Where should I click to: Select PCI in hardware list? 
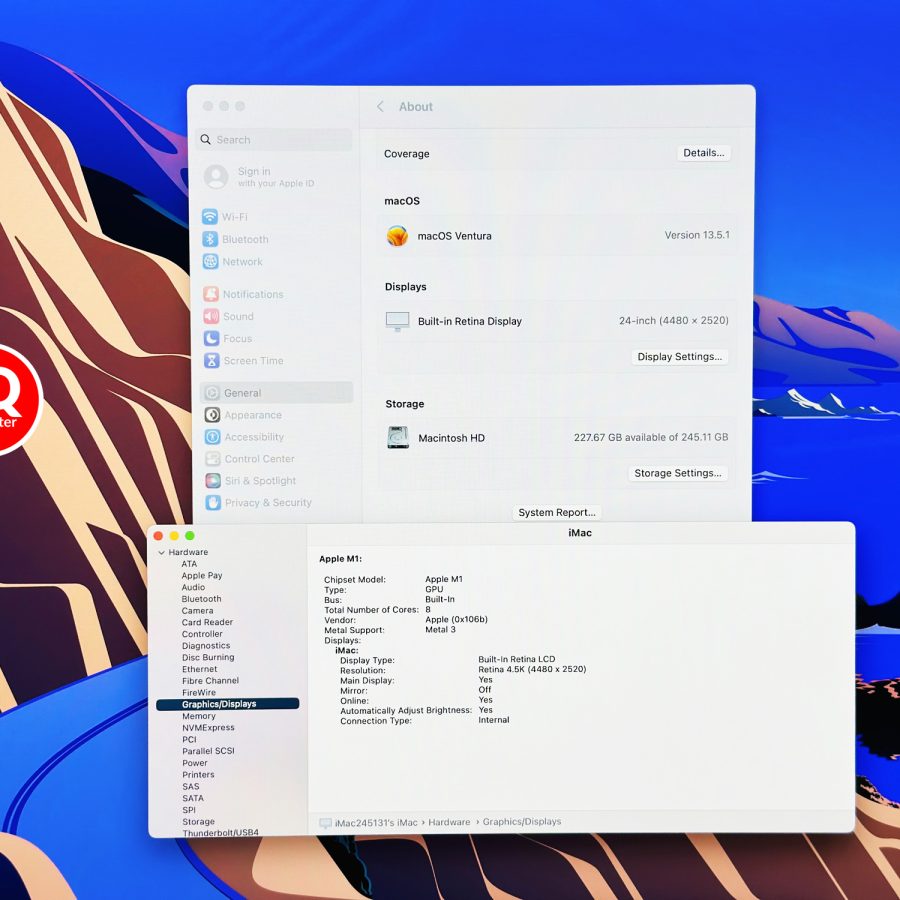point(189,739)
